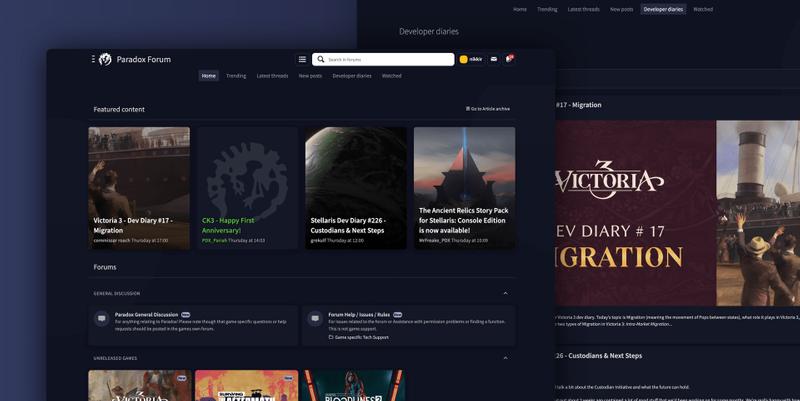Open the inbox envelope icon

pos(493,59)
